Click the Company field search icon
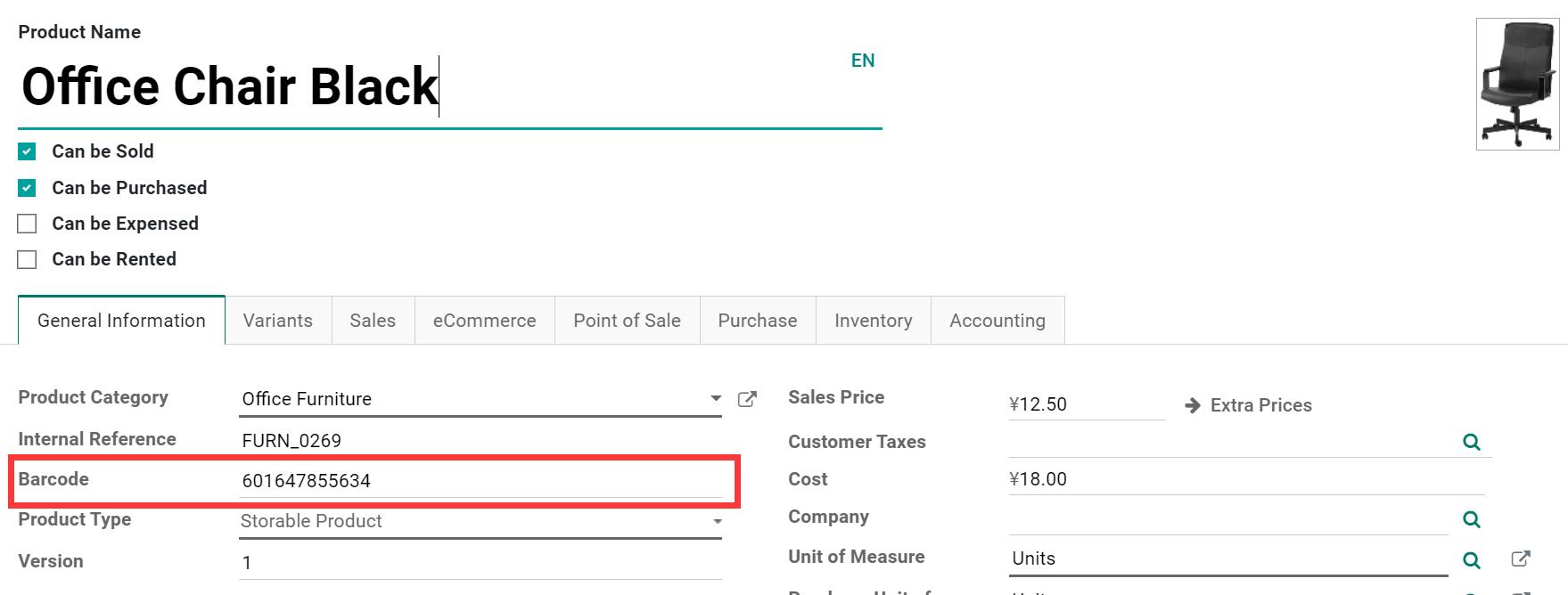Viewport: 1568px width, 595px height. (1471, 519)
